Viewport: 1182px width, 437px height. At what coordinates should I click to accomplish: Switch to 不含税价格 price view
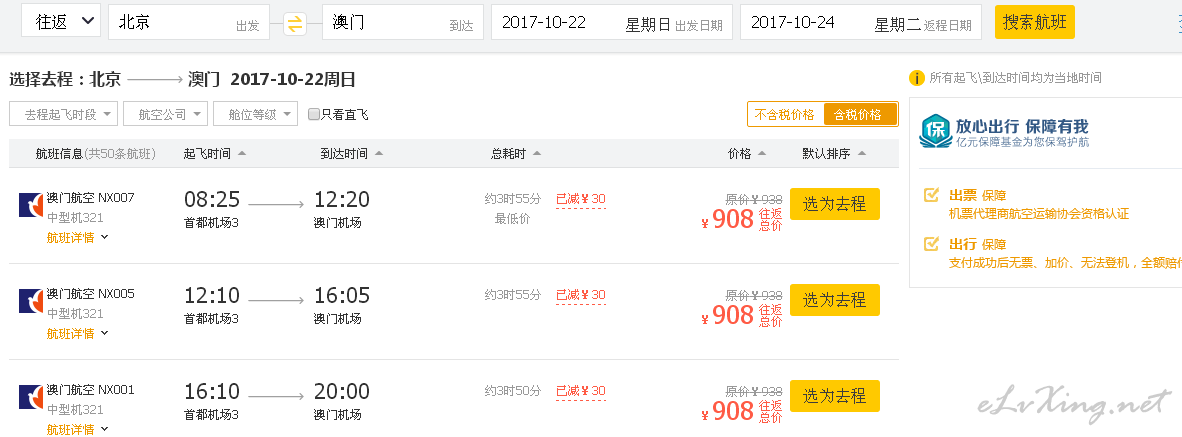pos(785,115)
